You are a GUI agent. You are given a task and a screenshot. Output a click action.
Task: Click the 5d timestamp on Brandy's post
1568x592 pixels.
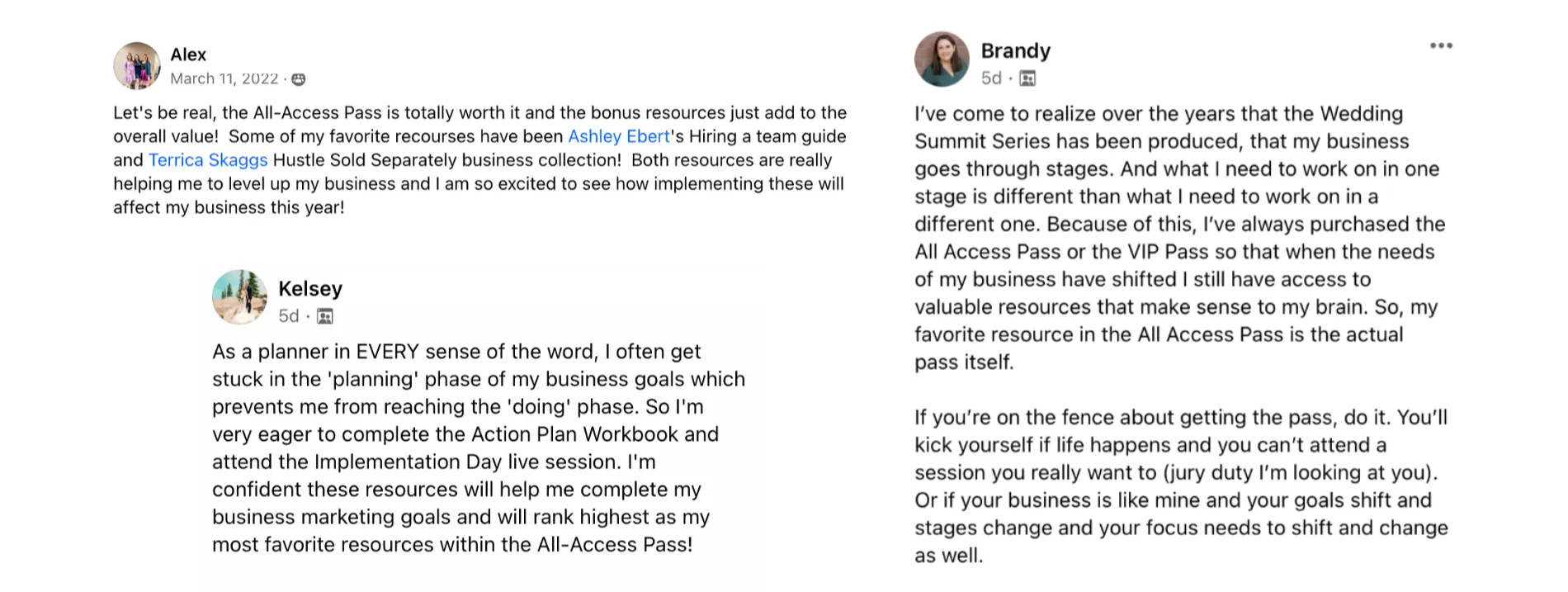point(991,78)
